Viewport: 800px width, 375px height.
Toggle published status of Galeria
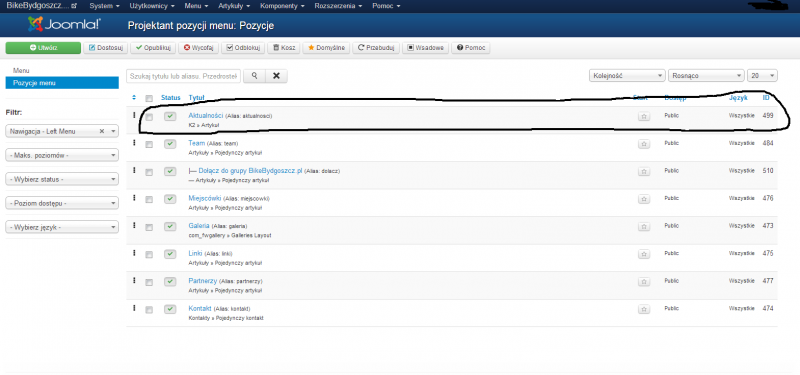170,227
